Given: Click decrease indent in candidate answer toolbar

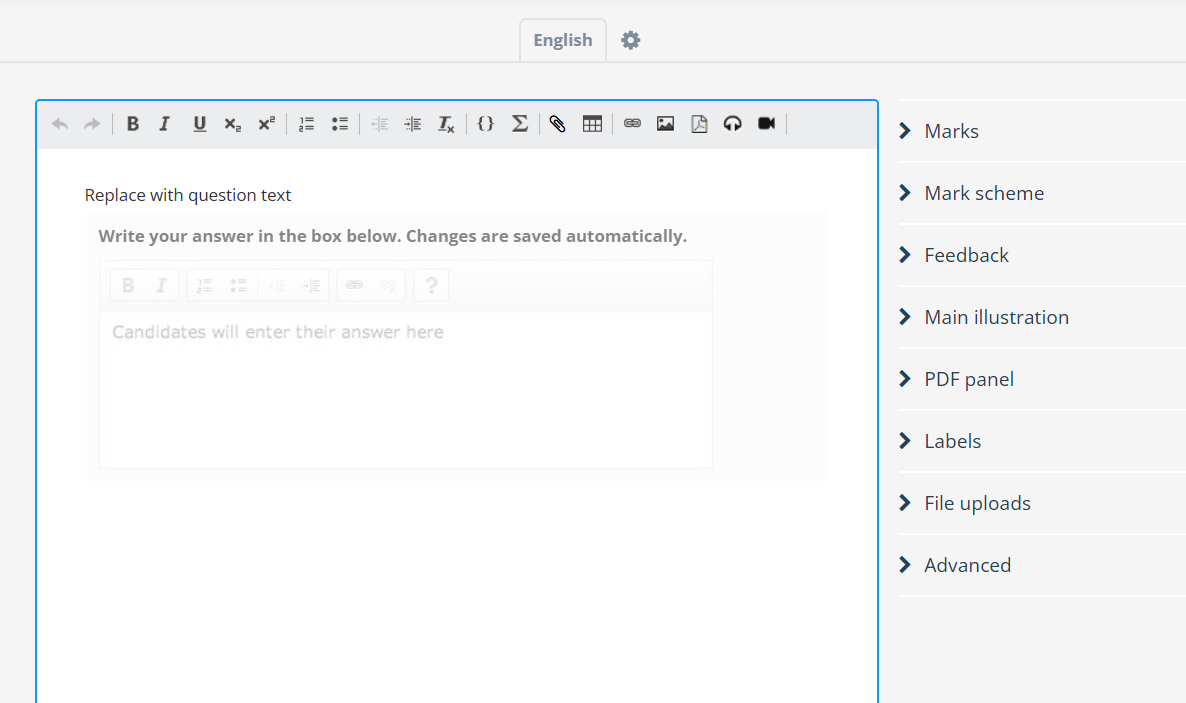Looking at the screenshot, I should (x=278, y=285).
